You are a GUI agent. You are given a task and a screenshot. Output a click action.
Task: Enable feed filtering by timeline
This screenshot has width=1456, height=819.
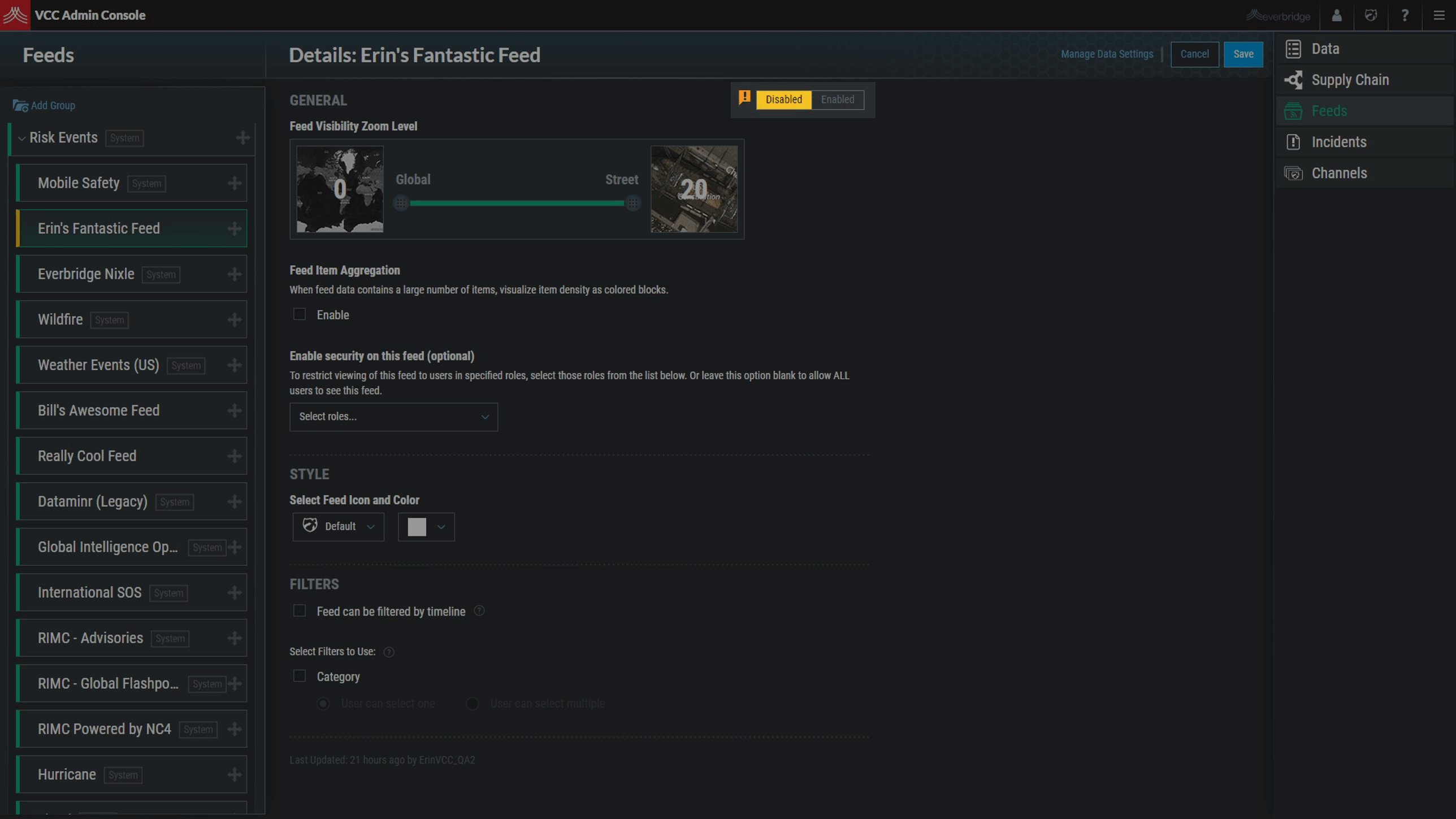coord(299,610)
